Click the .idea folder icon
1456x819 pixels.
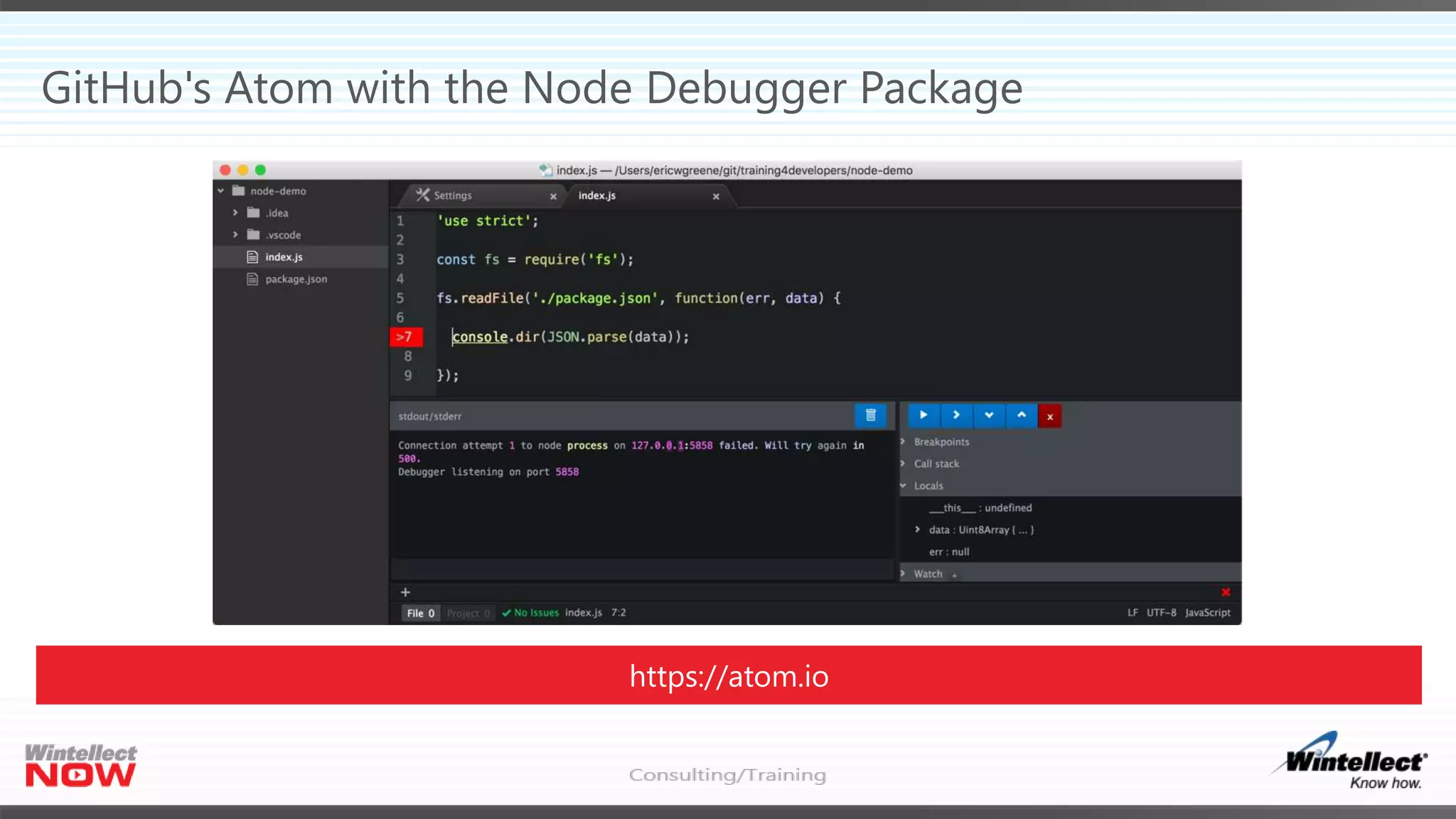[x=253, y=213]
